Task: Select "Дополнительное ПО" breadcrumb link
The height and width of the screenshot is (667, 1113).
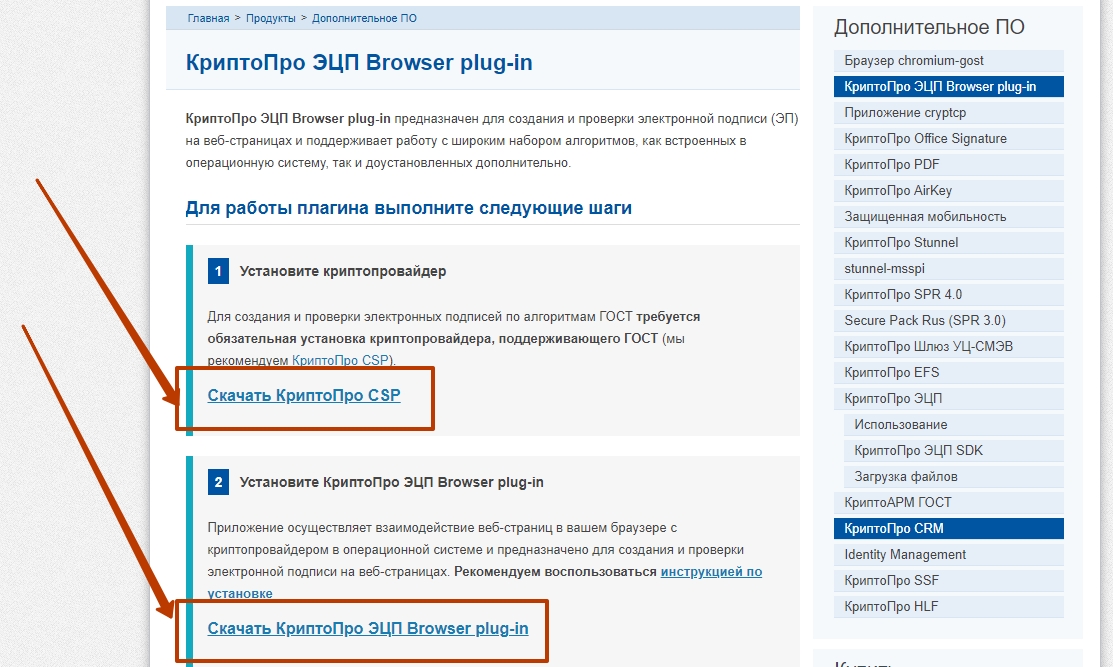Action: pos(364,18)
